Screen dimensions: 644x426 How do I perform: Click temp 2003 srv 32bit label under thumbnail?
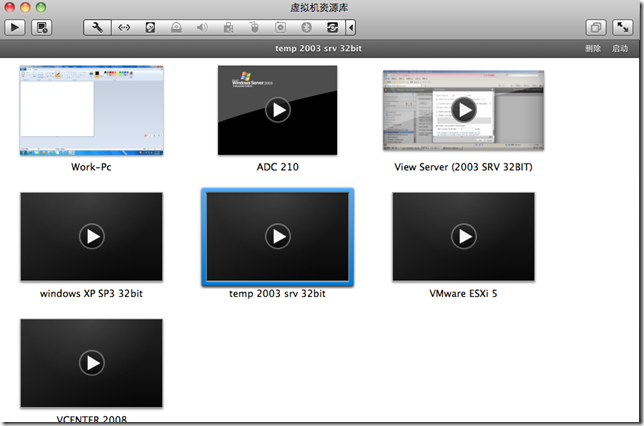pos(277,293)
